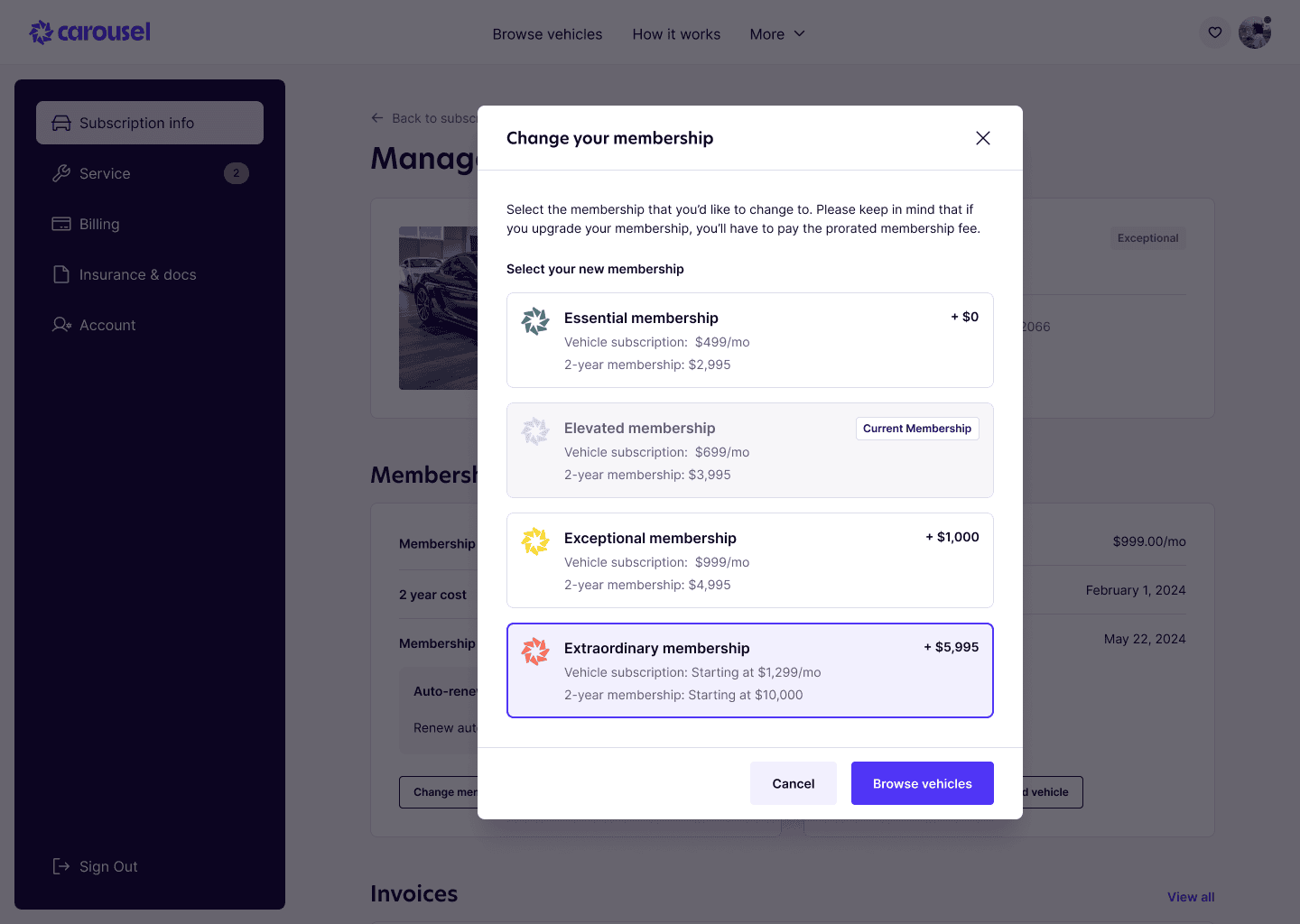Open the Browse vehicles nav item
The image size is (1300, 924).
[547, 34]
